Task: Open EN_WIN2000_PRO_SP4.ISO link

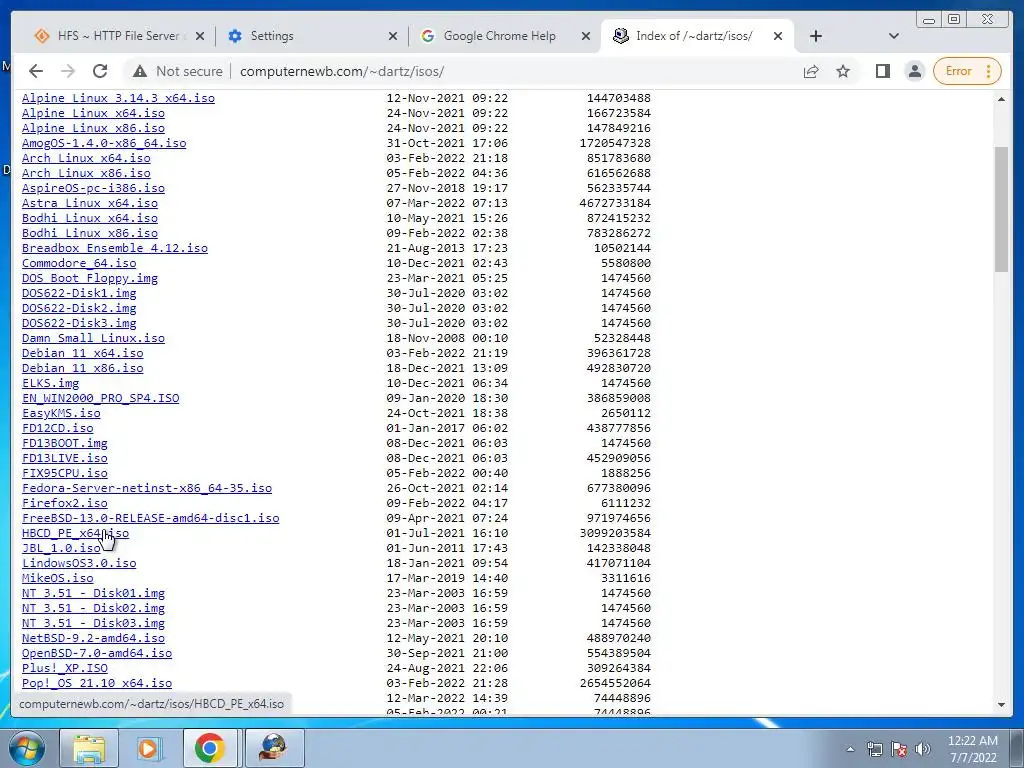Action: click(101, 398)
